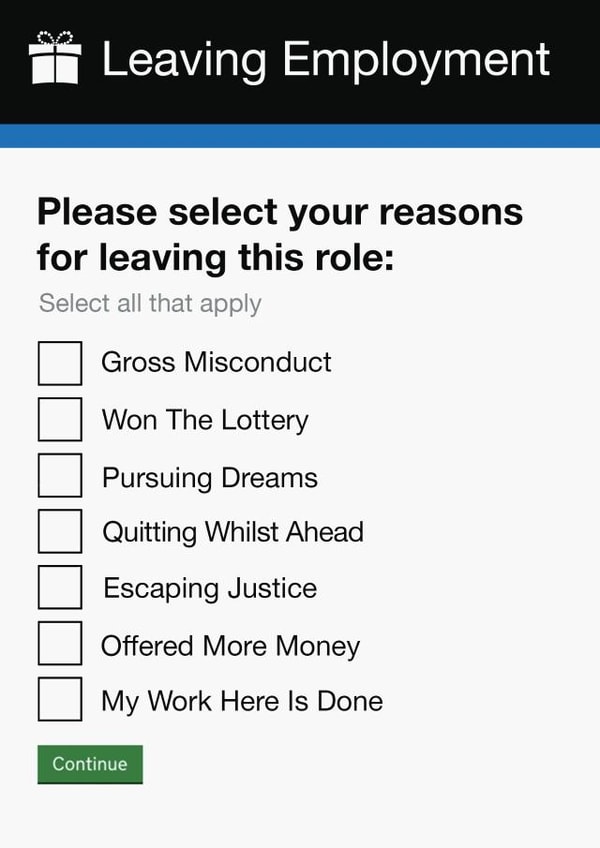Check the Won The Lottery checkbox

point(59,419)
